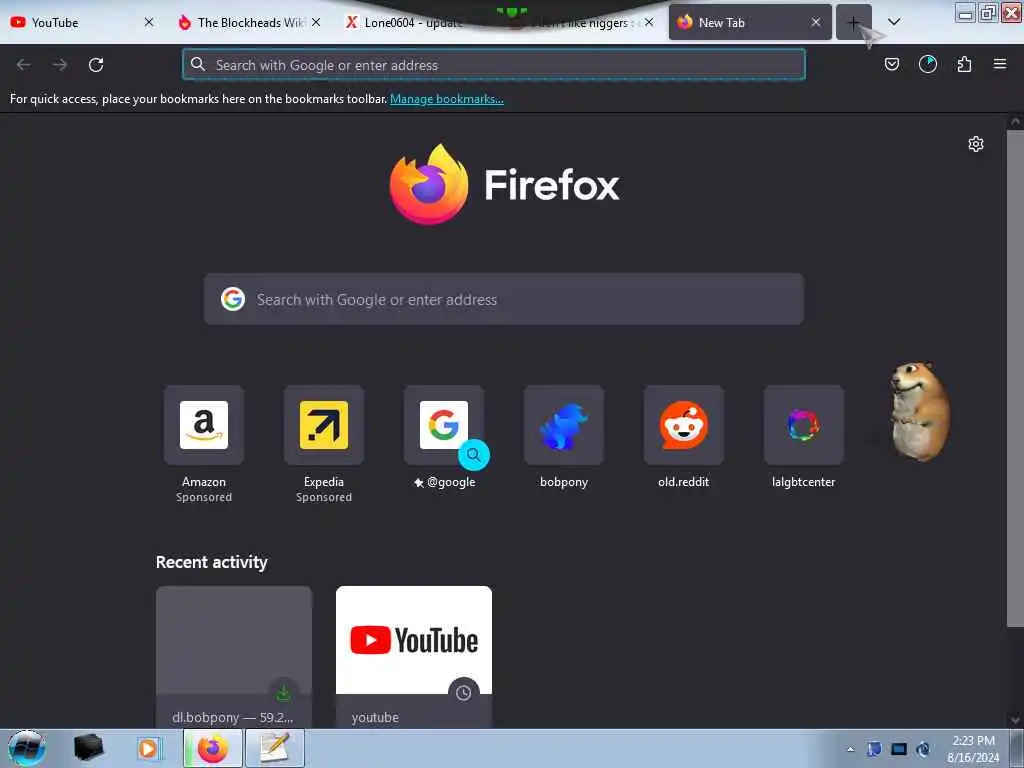
Task: Reload the current page
Action: [96, 65]
